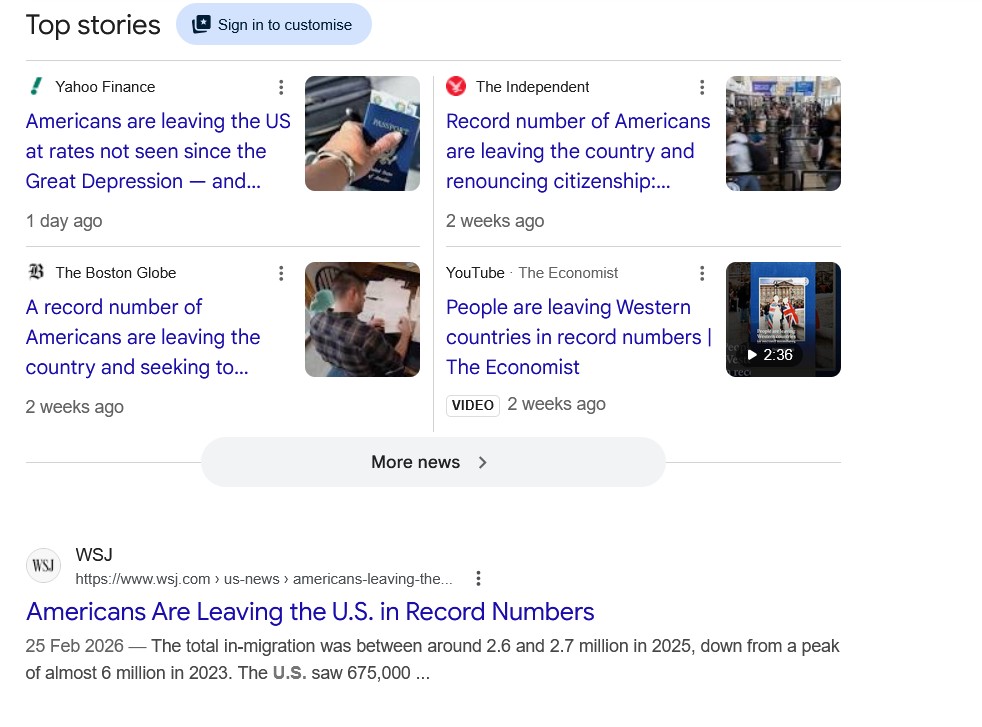Play the 2:36 Economist video thumbnail
The width and height of the screenshot is (982, 727).
click(783, 319)
